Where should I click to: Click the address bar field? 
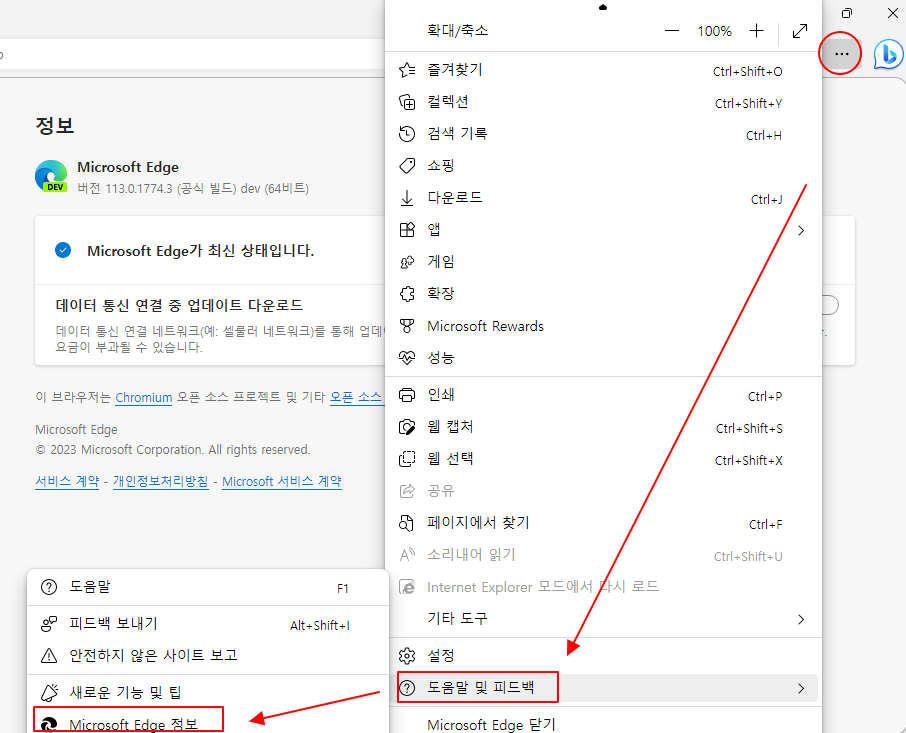tap(191, 55)
